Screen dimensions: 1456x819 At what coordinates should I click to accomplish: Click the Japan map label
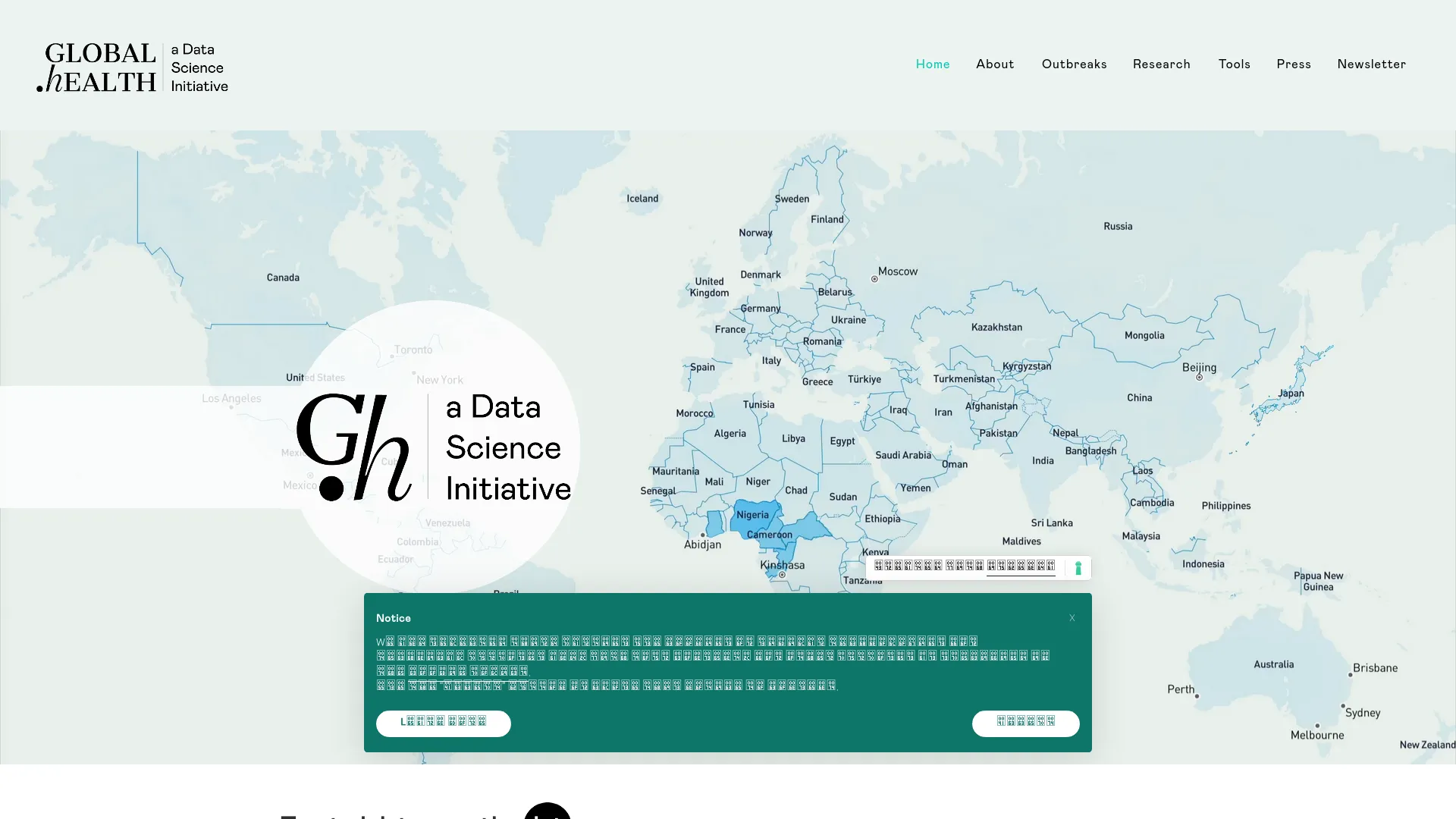tap(1291, 393)
